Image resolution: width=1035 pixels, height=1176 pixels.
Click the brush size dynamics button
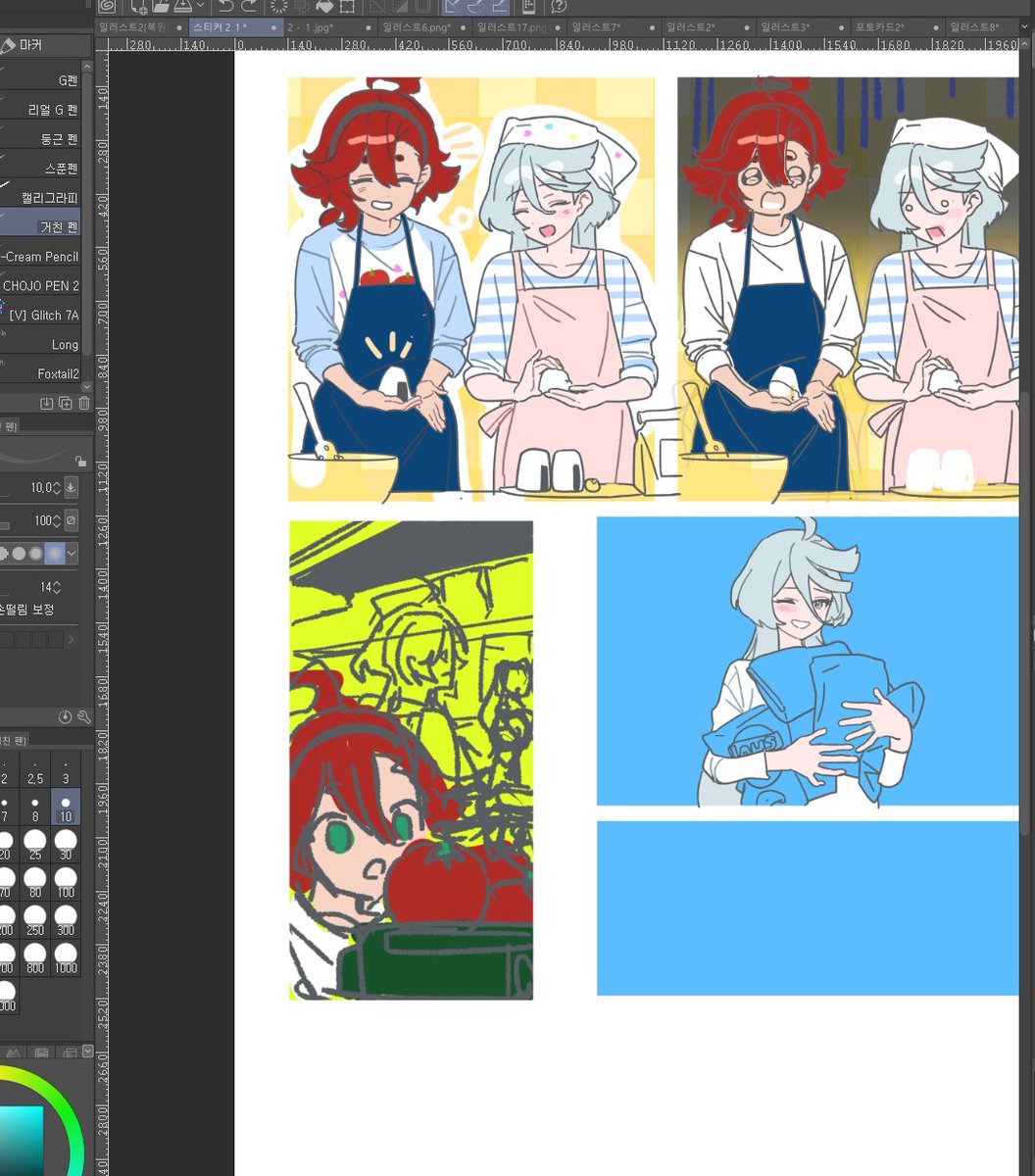pos(71,487)
